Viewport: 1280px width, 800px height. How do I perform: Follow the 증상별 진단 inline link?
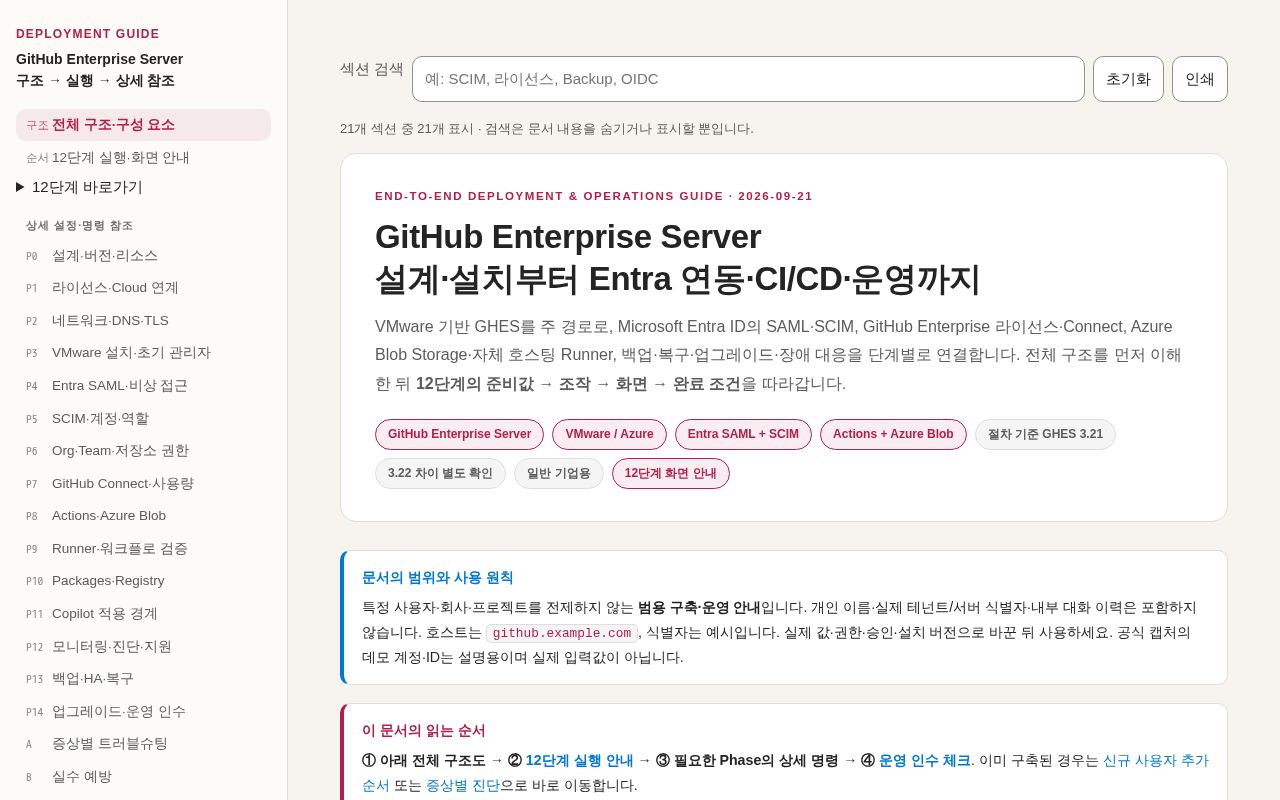pyautogui.click(x=463, y=785)
